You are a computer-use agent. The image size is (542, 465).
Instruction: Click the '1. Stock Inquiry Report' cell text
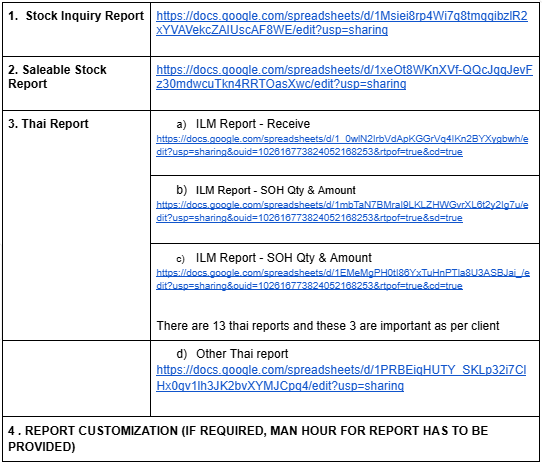[x=76, y=16]
